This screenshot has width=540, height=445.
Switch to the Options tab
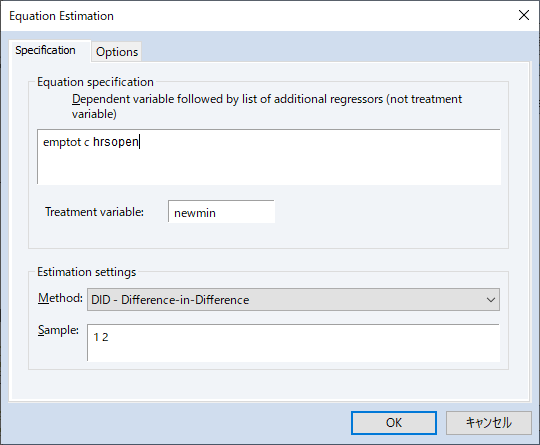click(117, 52)
